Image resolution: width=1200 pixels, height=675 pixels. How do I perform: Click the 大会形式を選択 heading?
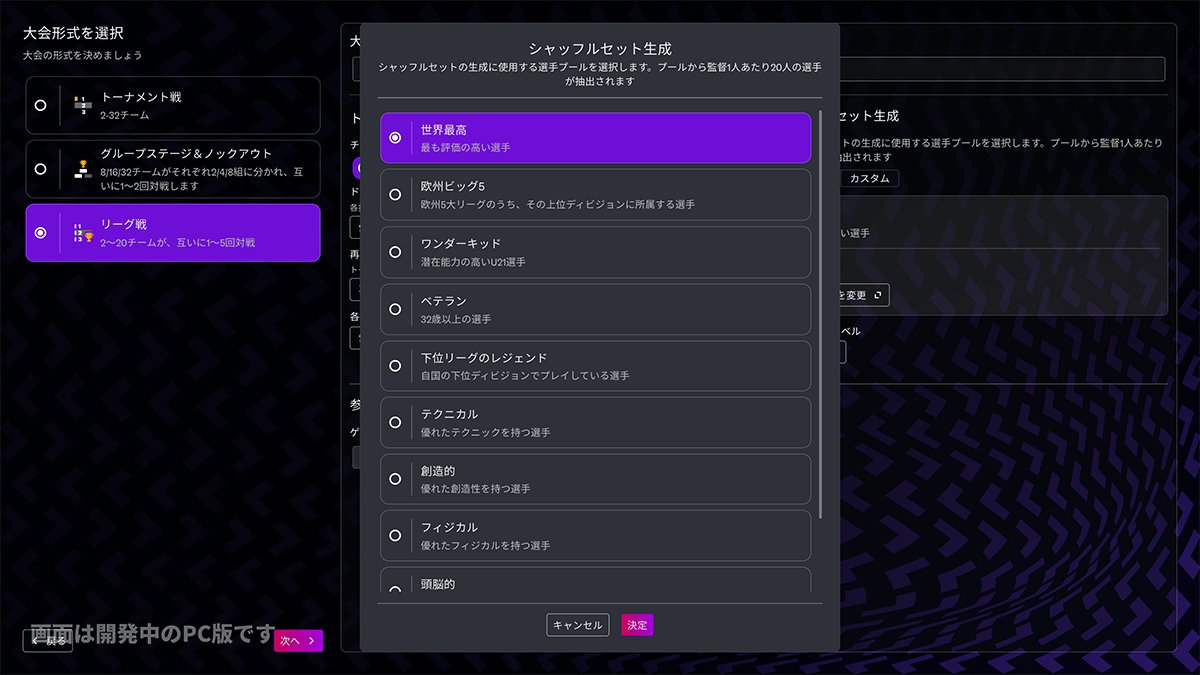tap(74, 34)
